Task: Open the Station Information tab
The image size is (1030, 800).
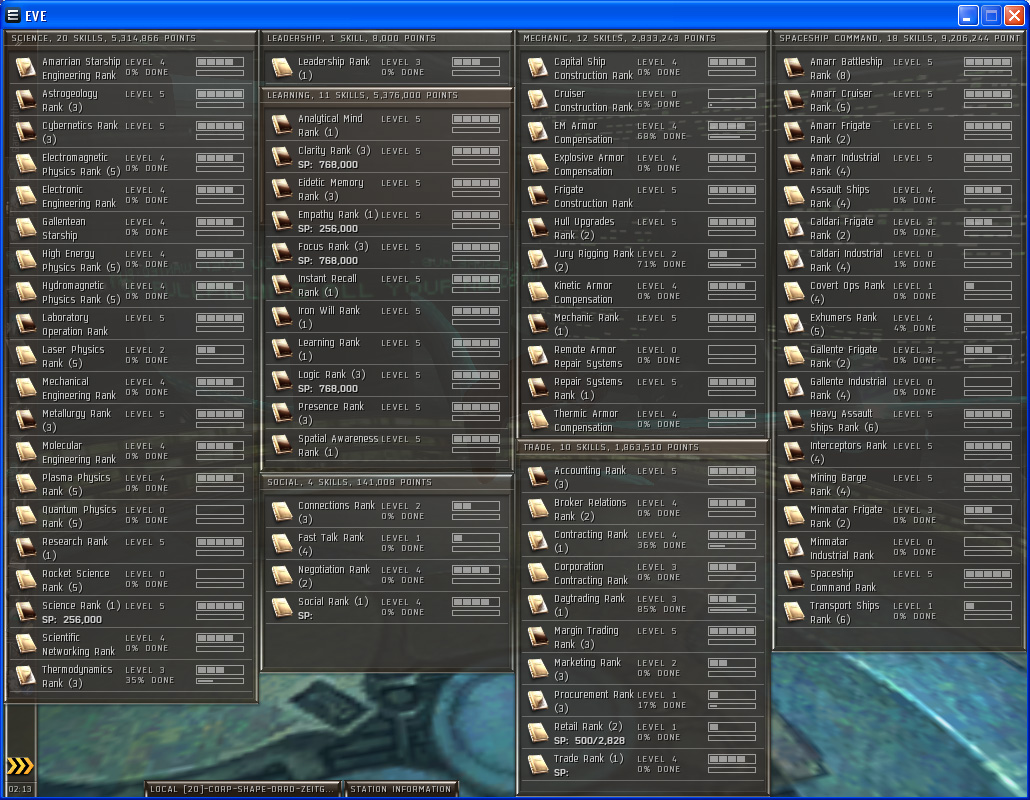Action: pos(401,789)
